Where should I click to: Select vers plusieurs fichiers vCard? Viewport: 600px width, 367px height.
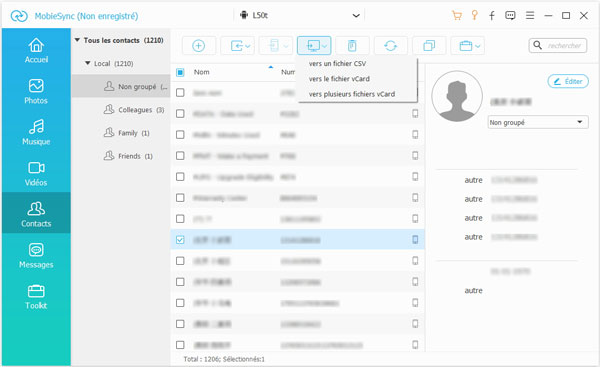click(x=352, y=94)
